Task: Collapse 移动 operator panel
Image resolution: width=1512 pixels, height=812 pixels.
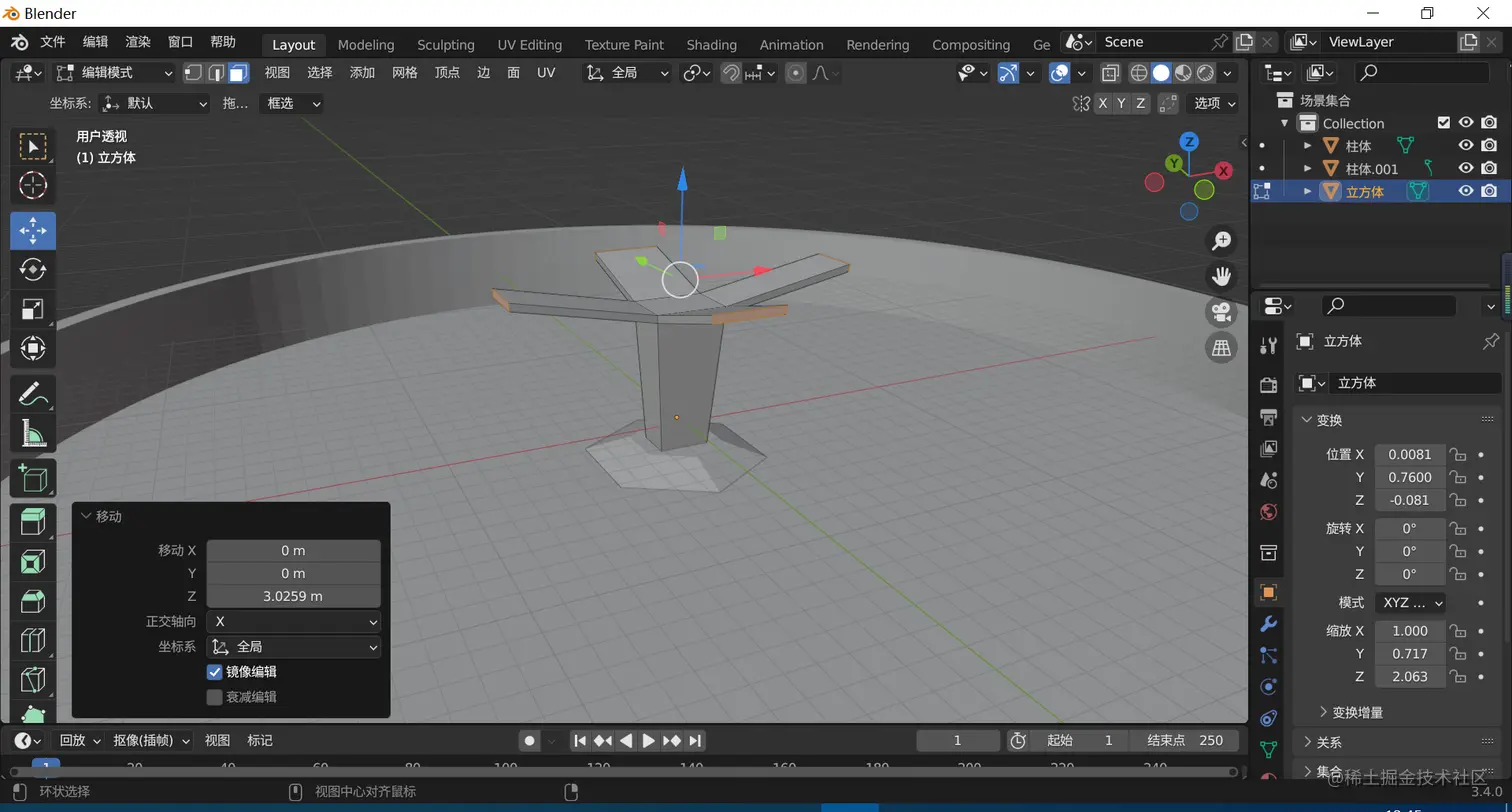Action: coord(87,516)
